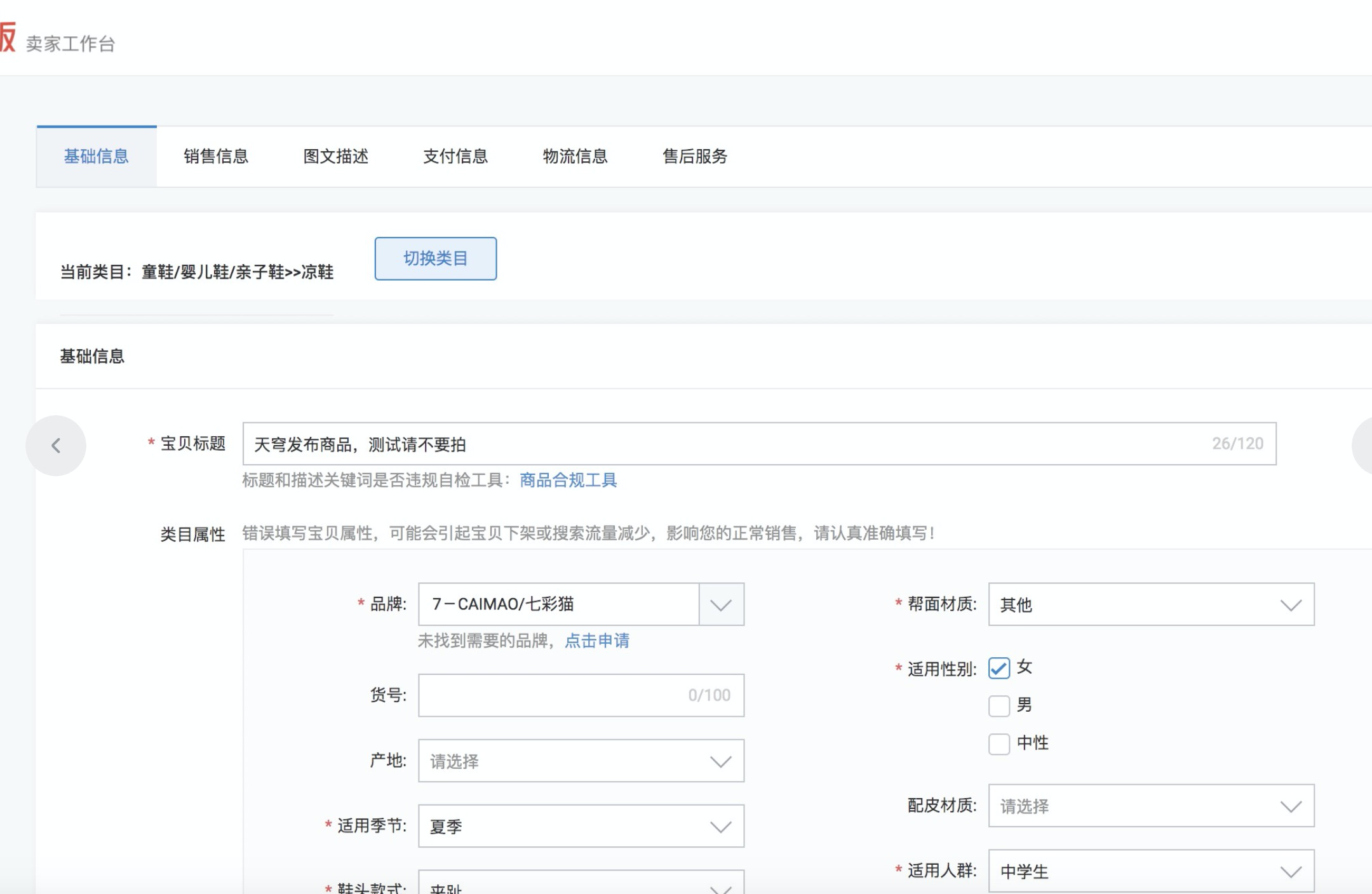The height and width of the screenshot is (894, 1372).
Task: Click the 切换类目 button
Action: click(x=436, y=258)
